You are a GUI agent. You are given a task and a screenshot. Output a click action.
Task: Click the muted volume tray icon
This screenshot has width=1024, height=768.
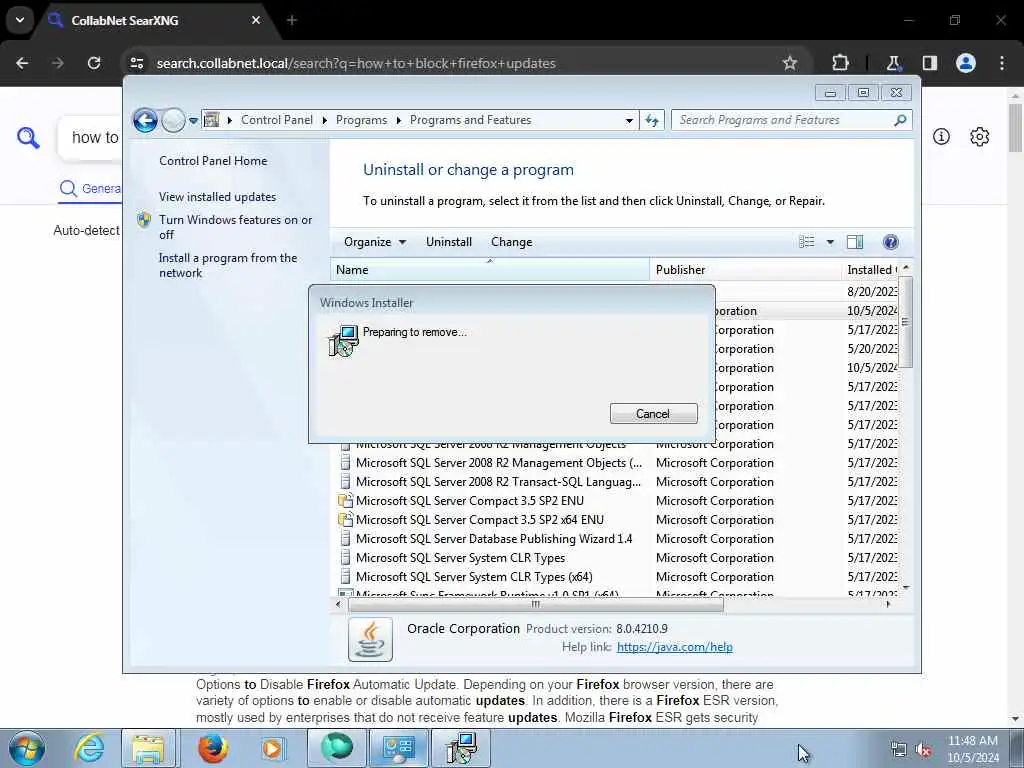[x=923, y=750]
